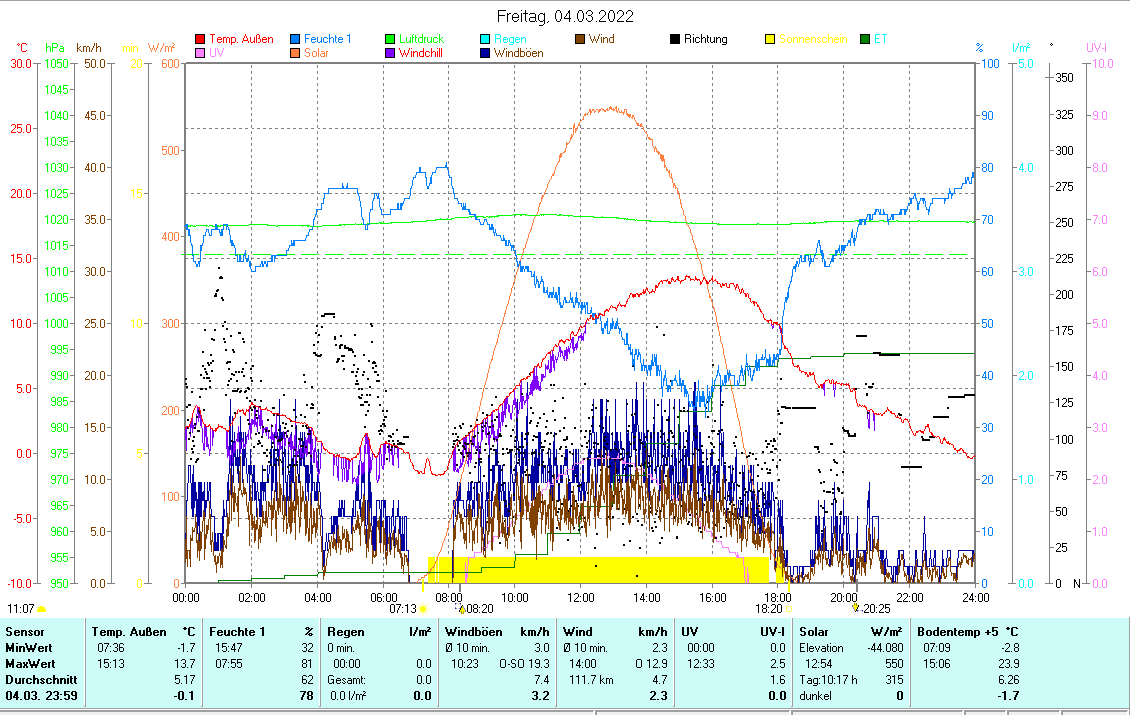Click the pink UV legend icon

(x=201, y=53)
